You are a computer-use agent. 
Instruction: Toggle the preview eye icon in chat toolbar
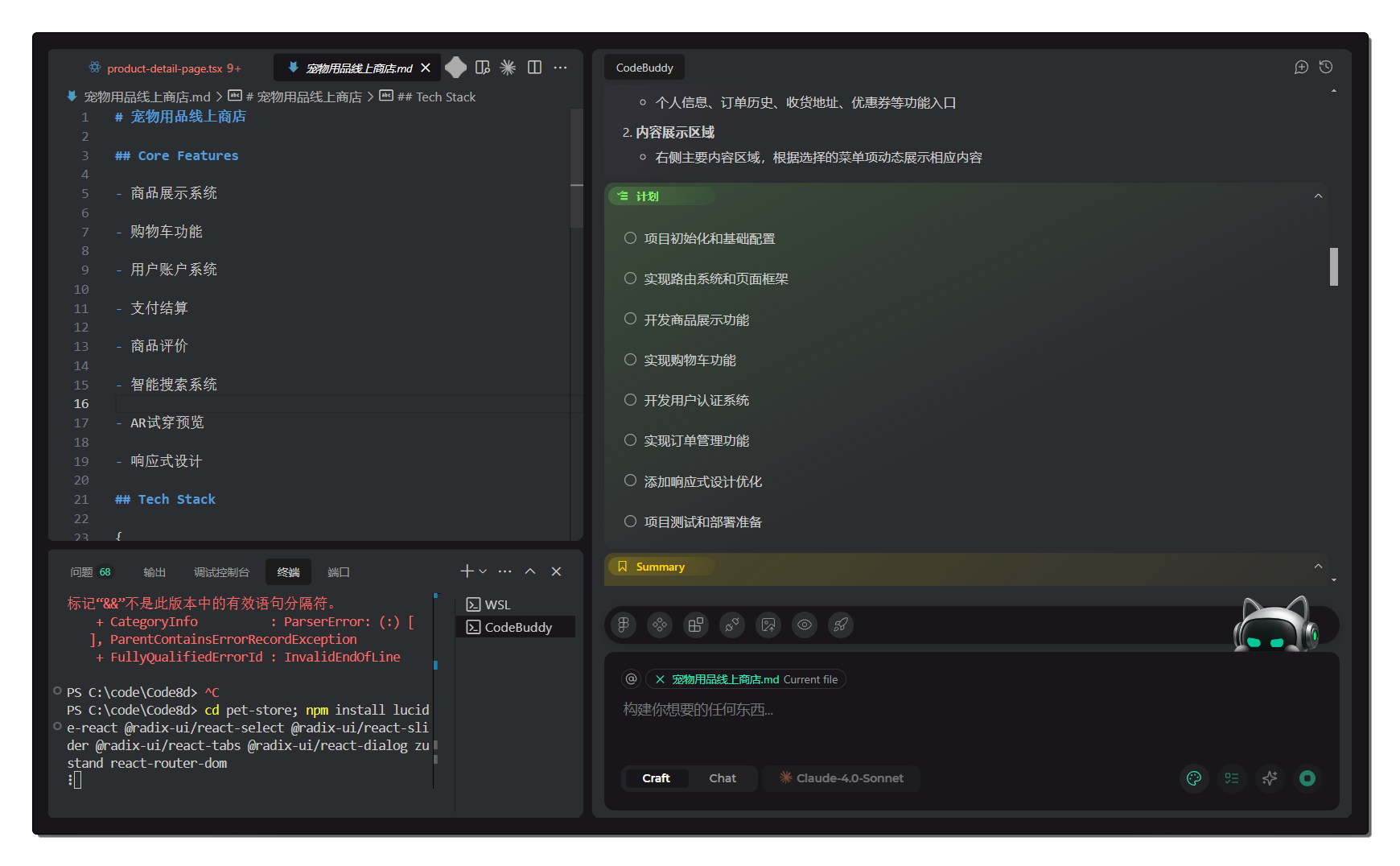[x=805, y=625]
